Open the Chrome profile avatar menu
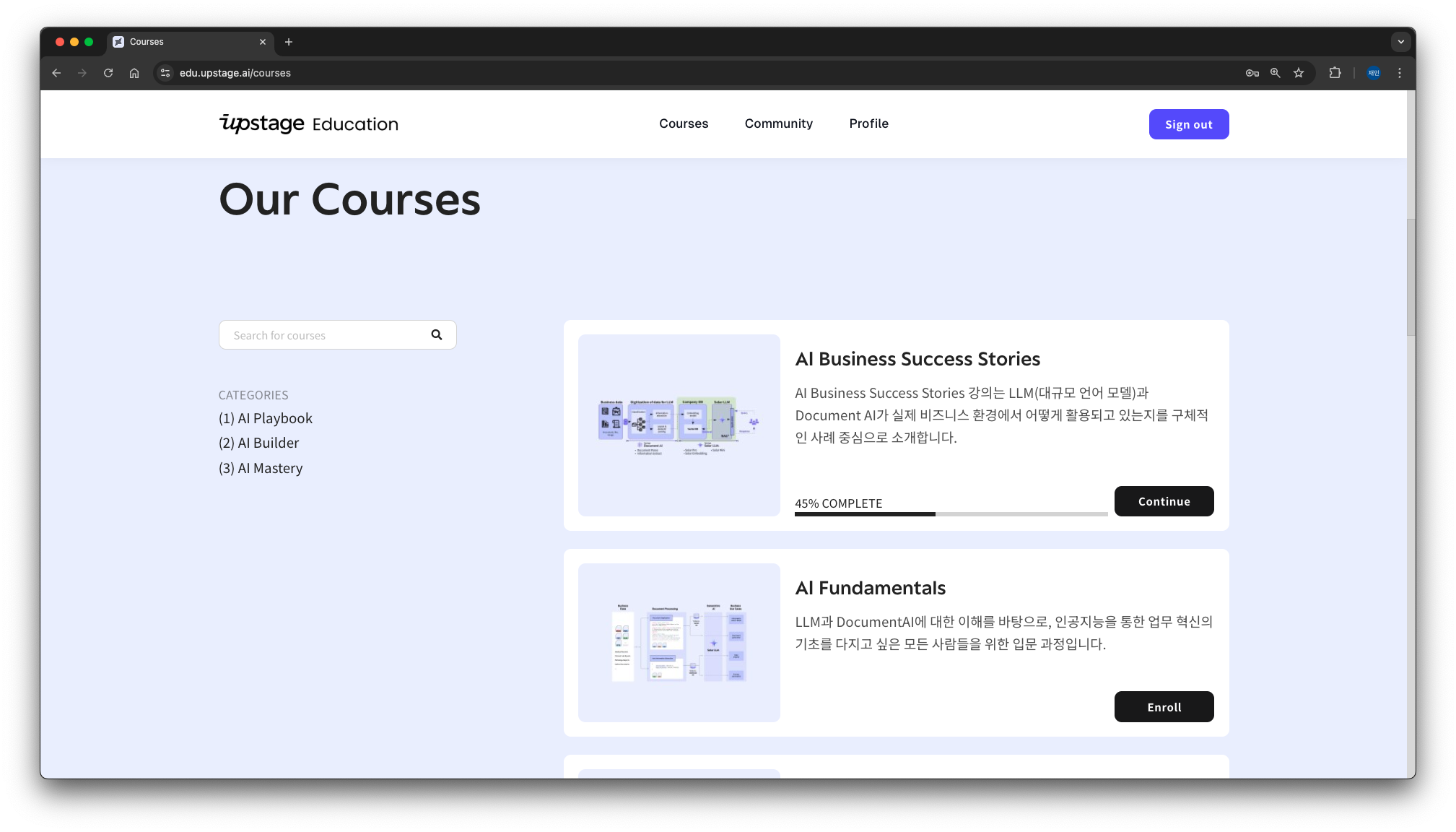The height and width of the screenshot is (832, 1456). (1374, 73)
